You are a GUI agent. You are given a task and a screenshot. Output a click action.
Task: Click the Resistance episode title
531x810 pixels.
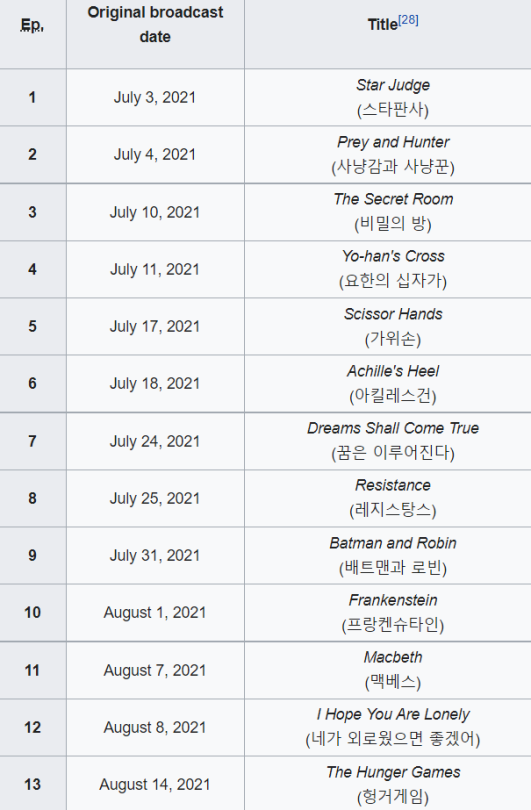click(x=393, y=485)
